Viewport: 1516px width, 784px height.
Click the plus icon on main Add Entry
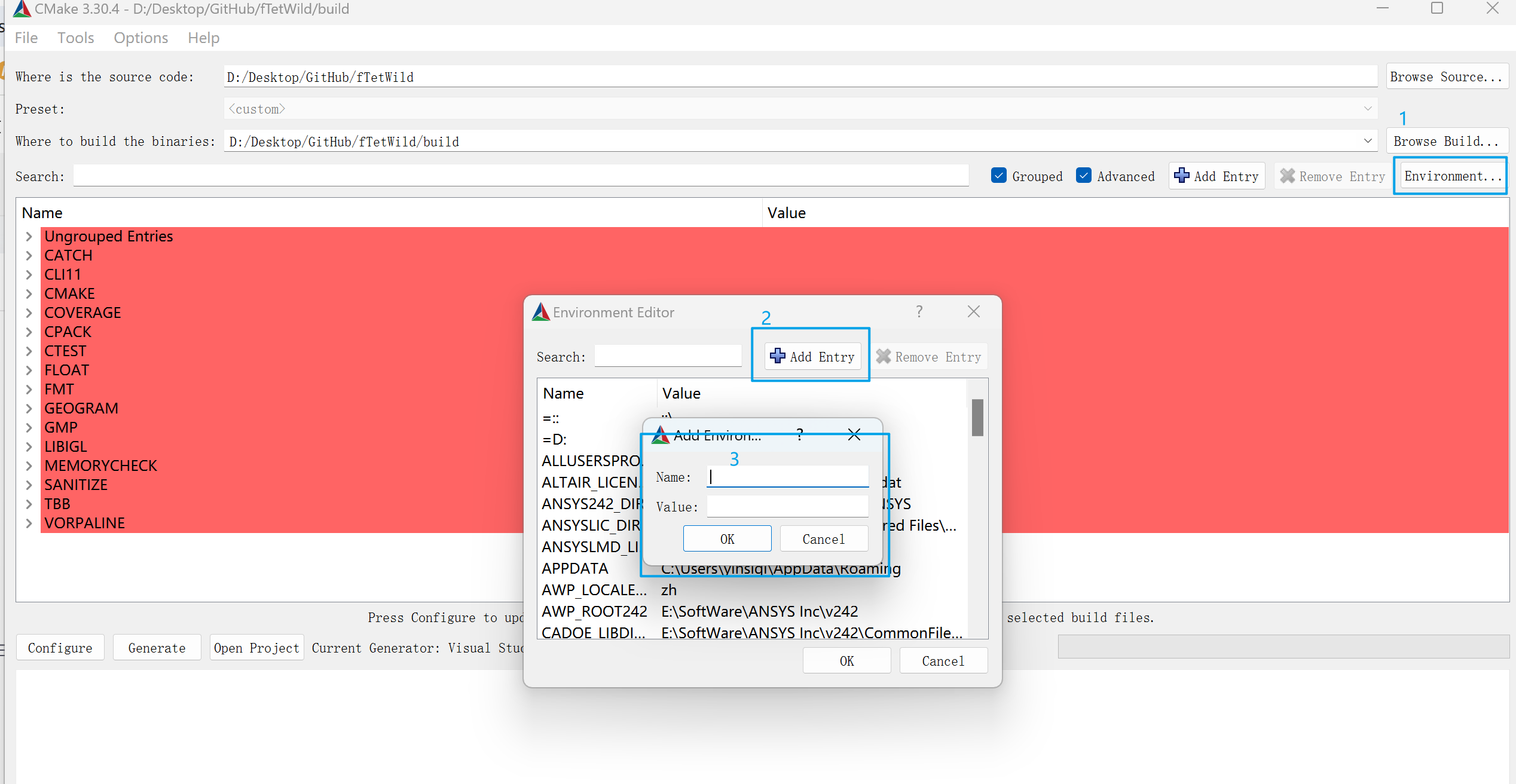coord(1181,175)
